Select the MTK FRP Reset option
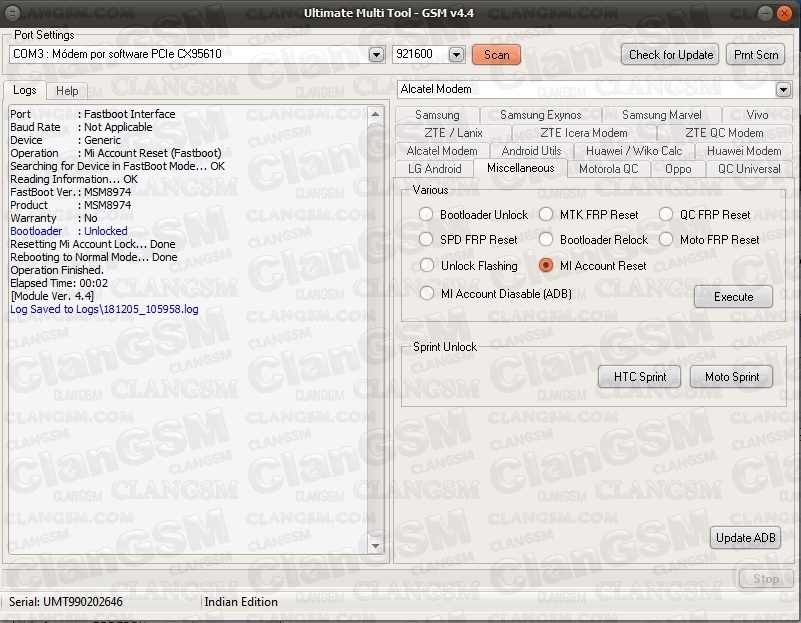The image size is (801, 623). tap(546, 214)
